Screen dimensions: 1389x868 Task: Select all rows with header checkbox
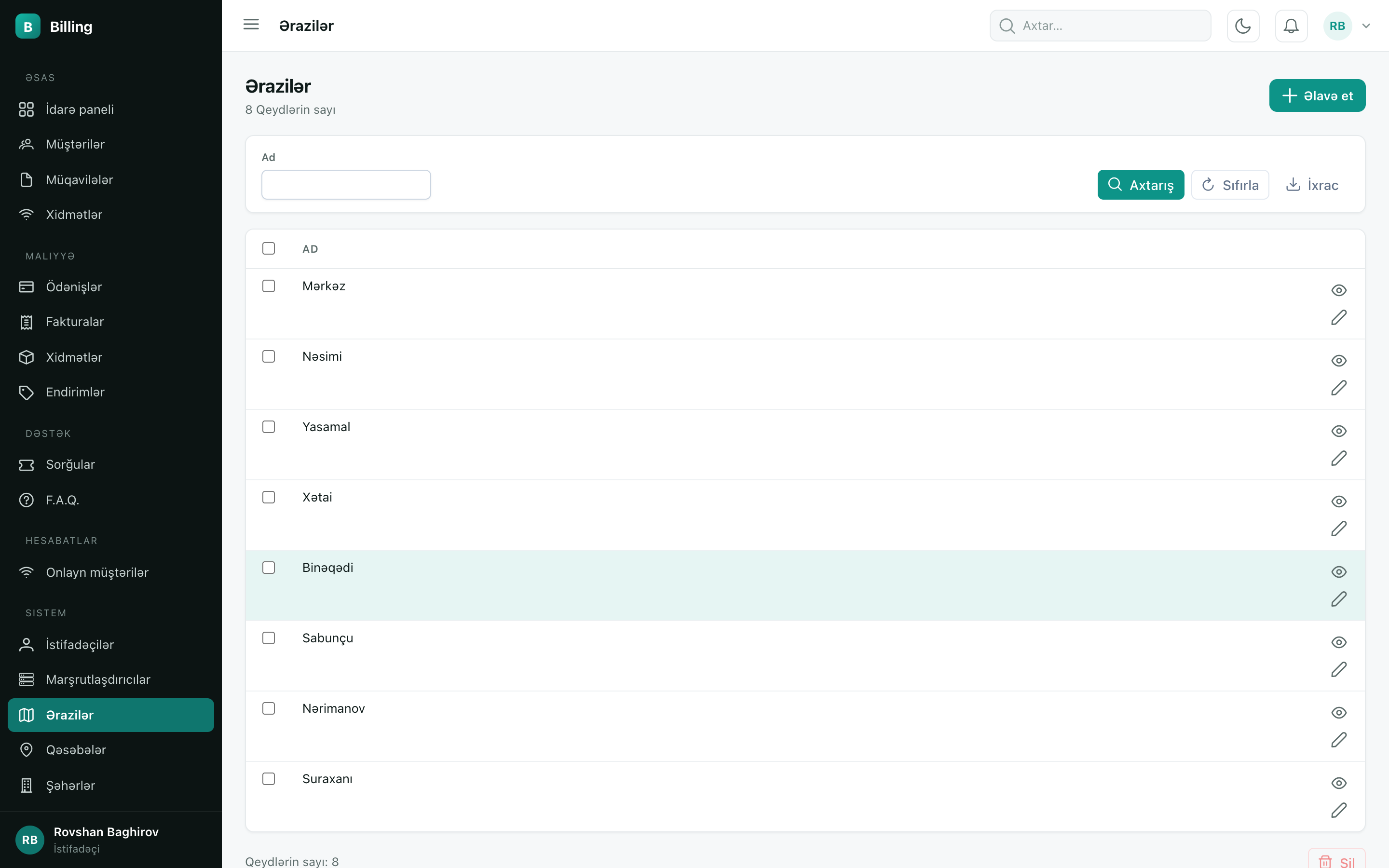tap(269, 248)
